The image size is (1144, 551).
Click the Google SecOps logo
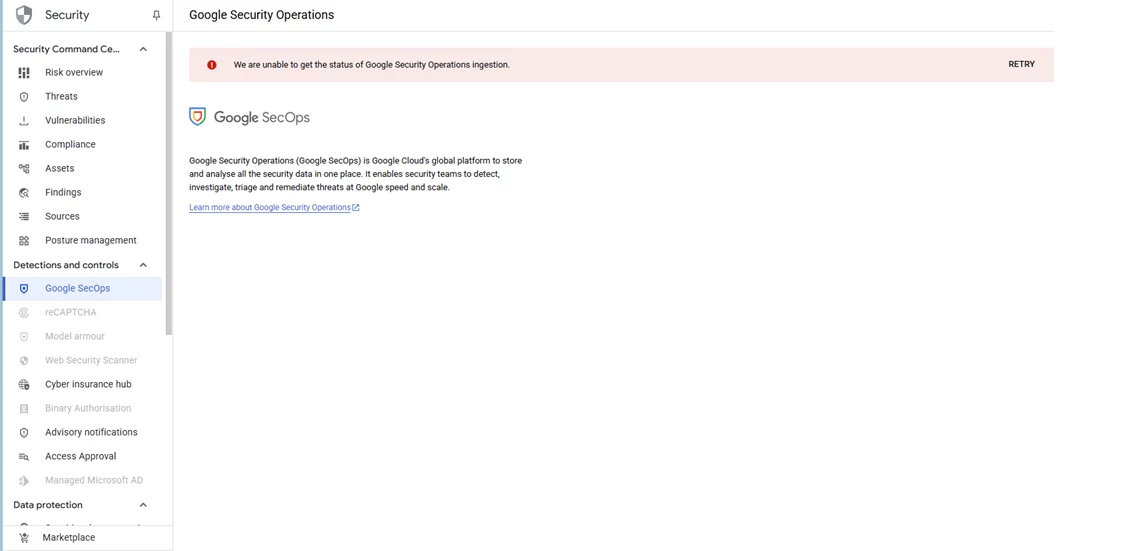tap(250, 117)
